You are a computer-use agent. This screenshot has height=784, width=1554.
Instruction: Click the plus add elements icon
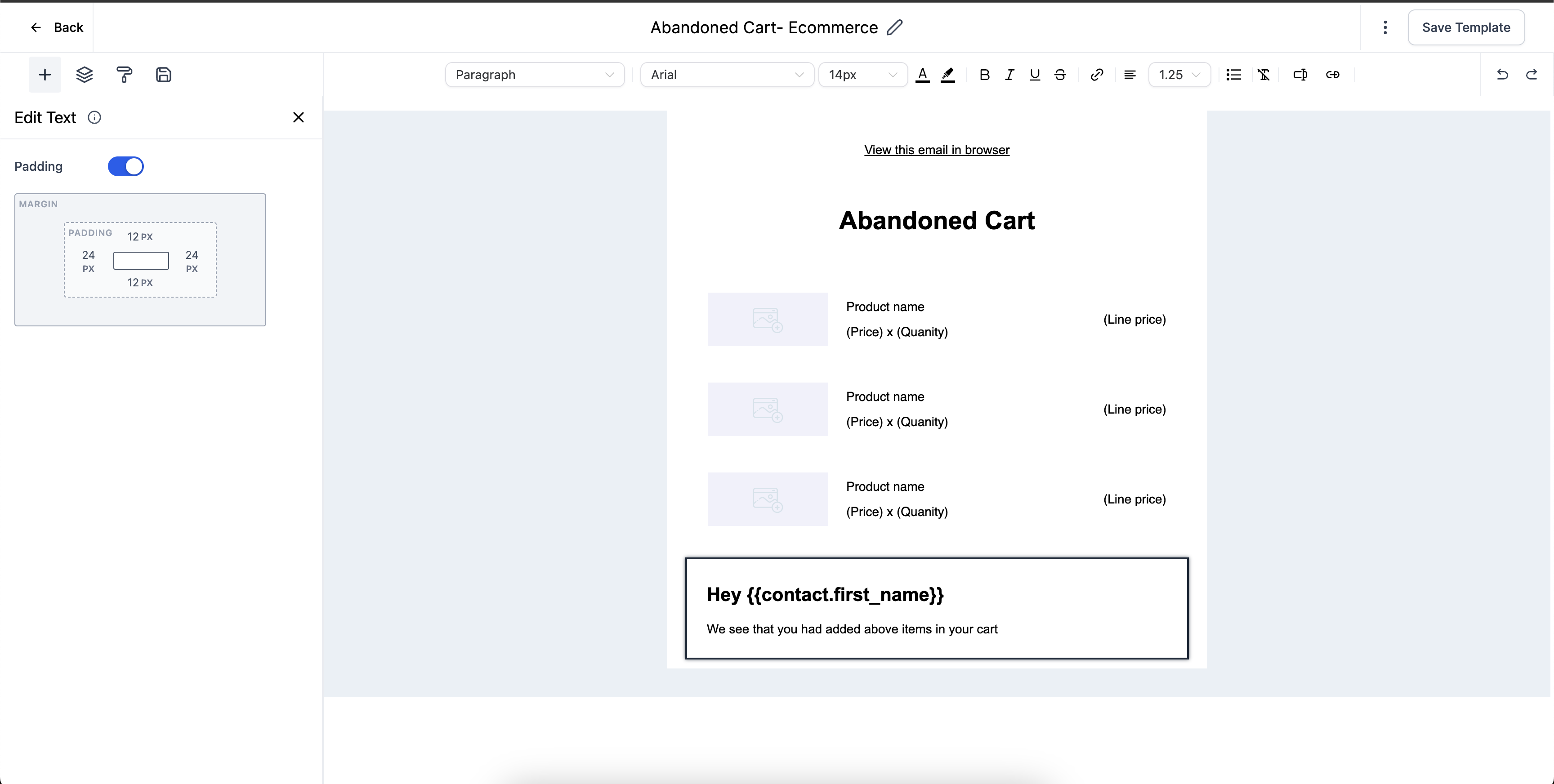click(x=45, y=75)
